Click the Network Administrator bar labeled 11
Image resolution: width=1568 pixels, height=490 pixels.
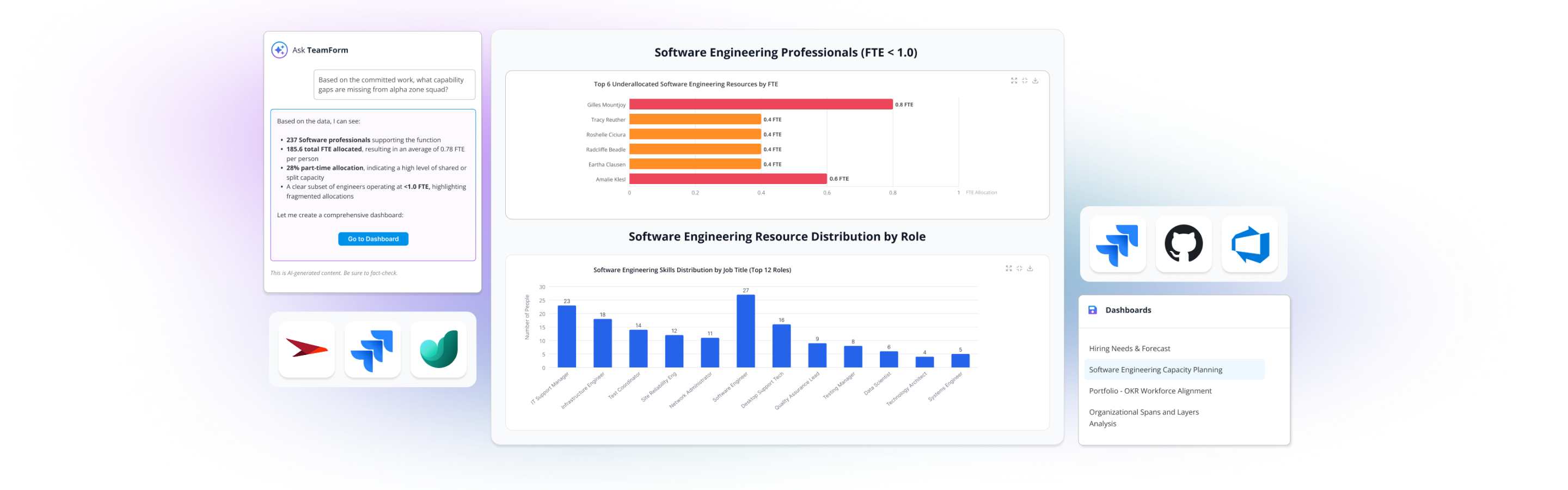click(x=710, y=353)
